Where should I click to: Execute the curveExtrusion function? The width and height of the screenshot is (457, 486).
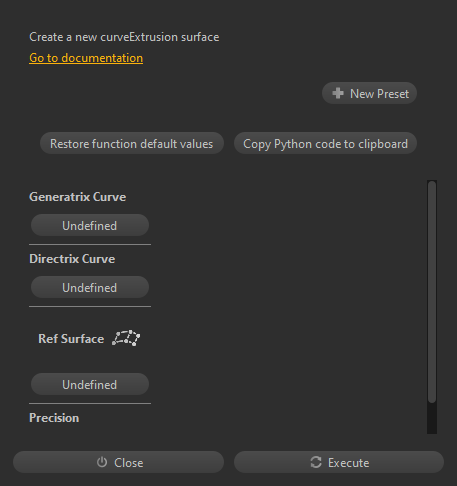coord(339,462)
